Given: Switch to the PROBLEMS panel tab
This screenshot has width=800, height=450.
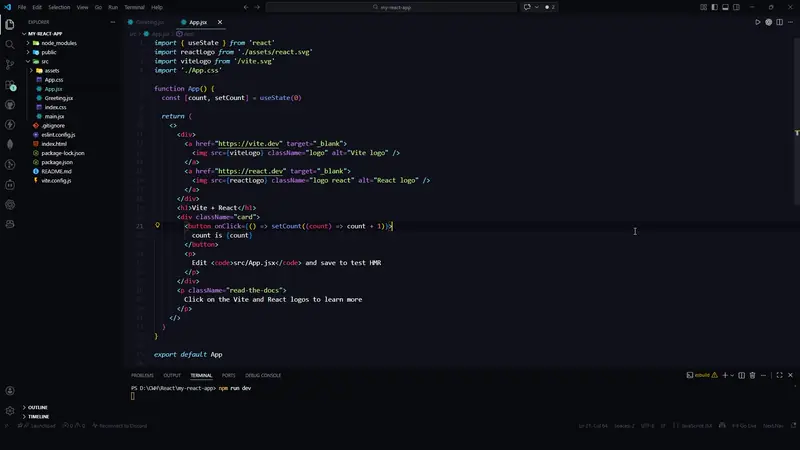Looking at the screenshot, I should pyautogui.click(x=142, y=375).
